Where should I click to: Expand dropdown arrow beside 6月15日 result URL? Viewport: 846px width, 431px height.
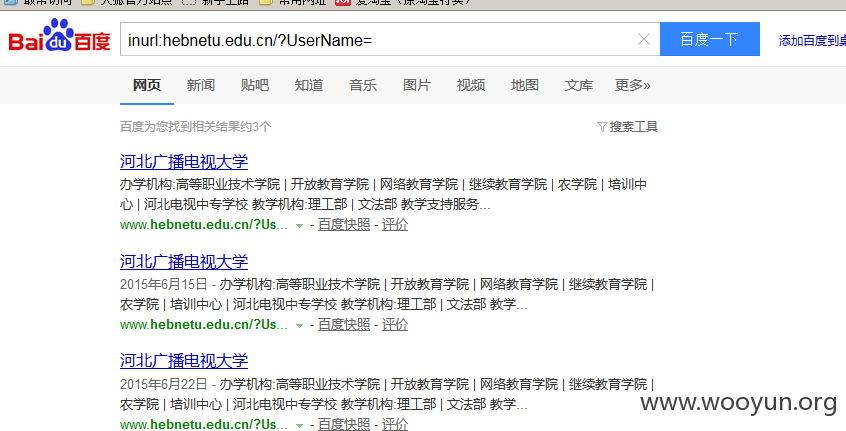[x=299, y=326]
